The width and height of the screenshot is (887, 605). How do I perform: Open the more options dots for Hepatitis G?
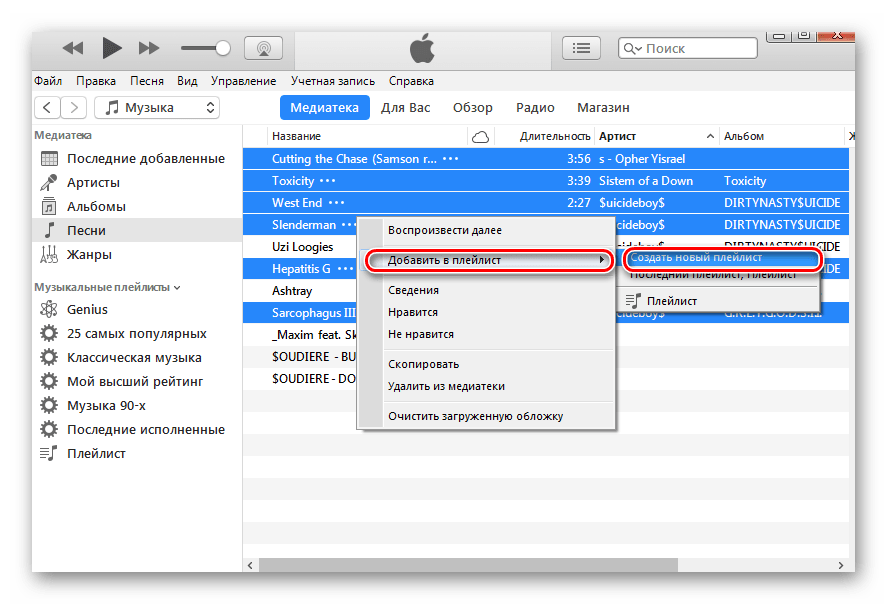pos(345,269)
